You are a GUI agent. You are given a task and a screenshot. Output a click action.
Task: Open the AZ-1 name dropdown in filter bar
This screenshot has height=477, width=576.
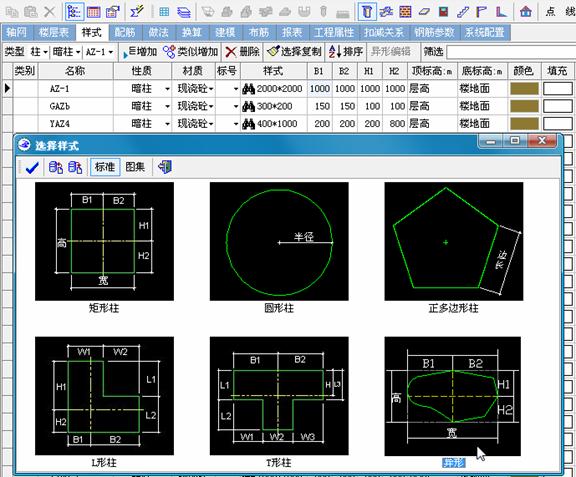click(x=99, y=52)
